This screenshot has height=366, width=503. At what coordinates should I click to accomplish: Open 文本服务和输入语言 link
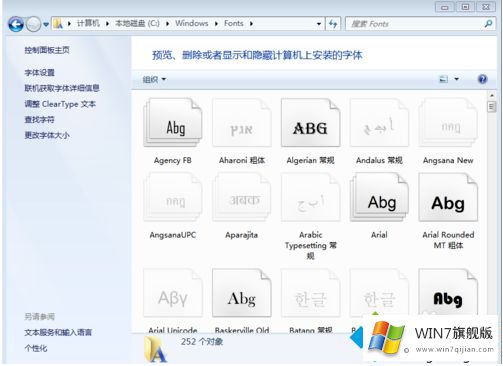[x=58, y=332]
